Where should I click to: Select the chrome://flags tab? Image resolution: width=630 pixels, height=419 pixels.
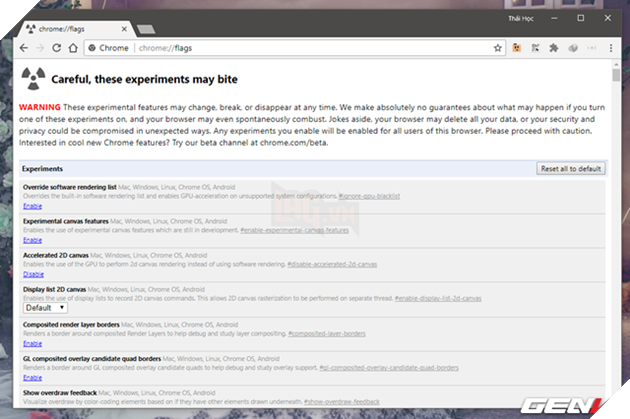(x=74, y=29)
